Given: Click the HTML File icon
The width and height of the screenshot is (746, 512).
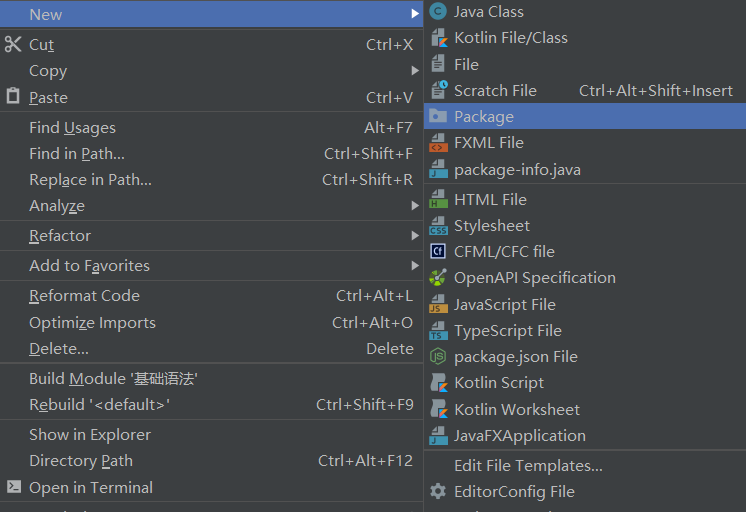Looking at the screenshot, I should tap(438, 199).
